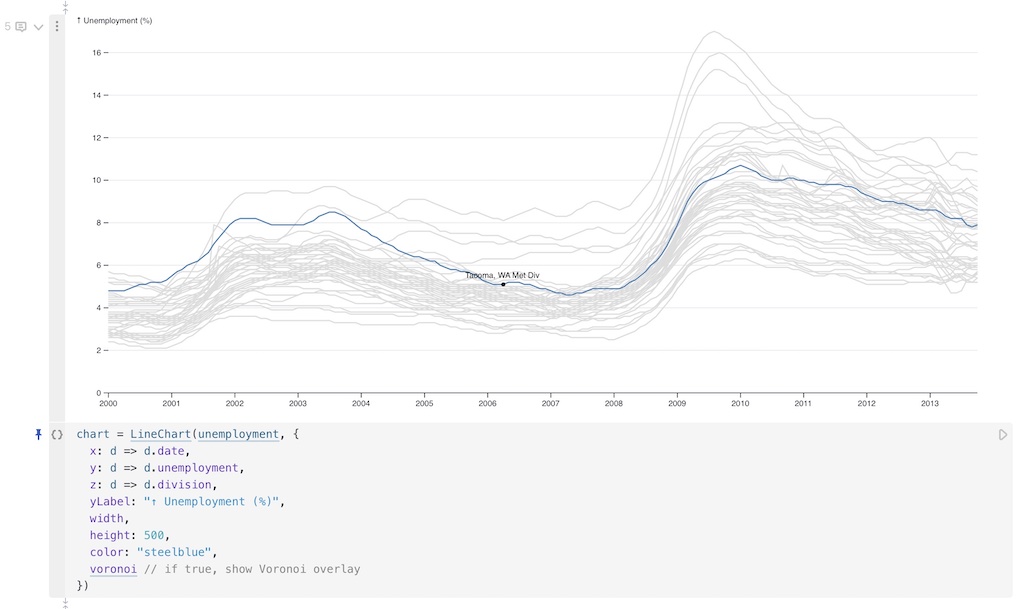The height and width of the screenshot is (609, 1024).
Task: Collapse the chart cell using the chevron
Action: click(37, 26)
